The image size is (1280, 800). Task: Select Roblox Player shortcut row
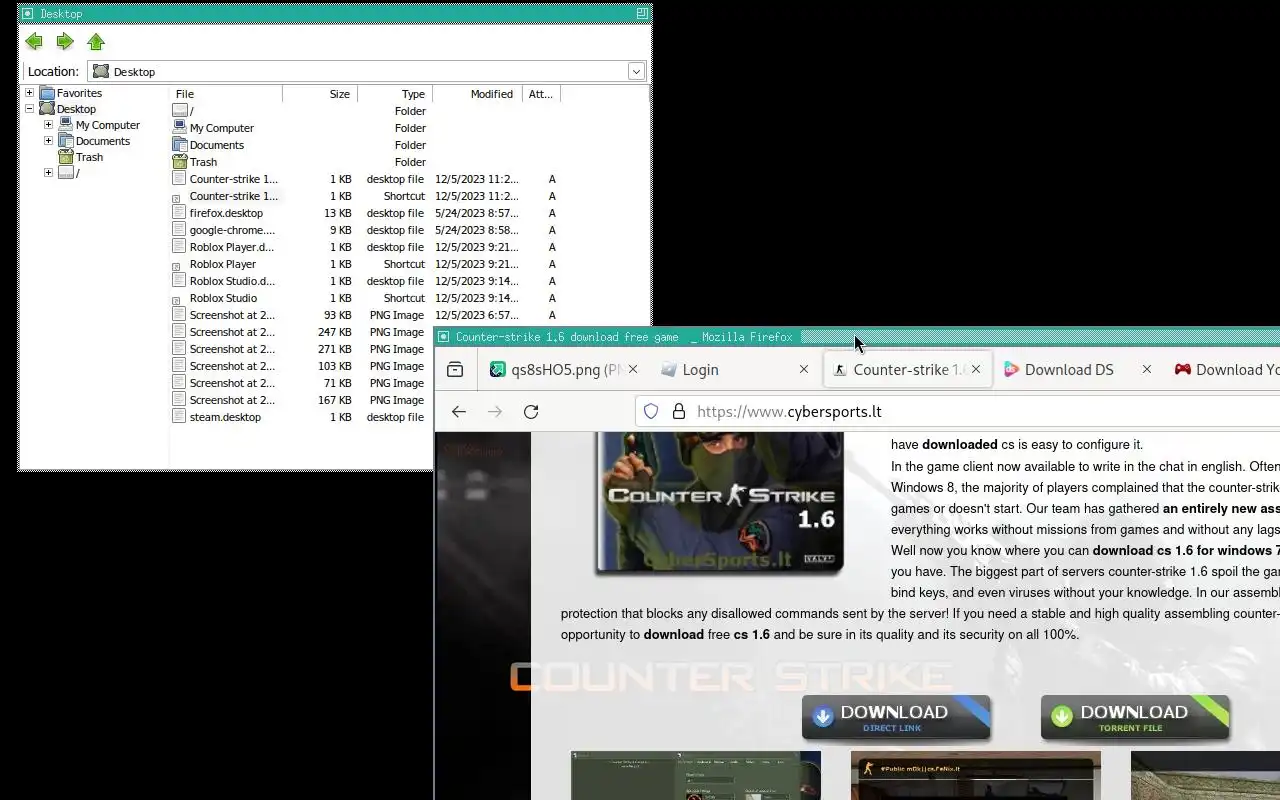click(365, 264)
